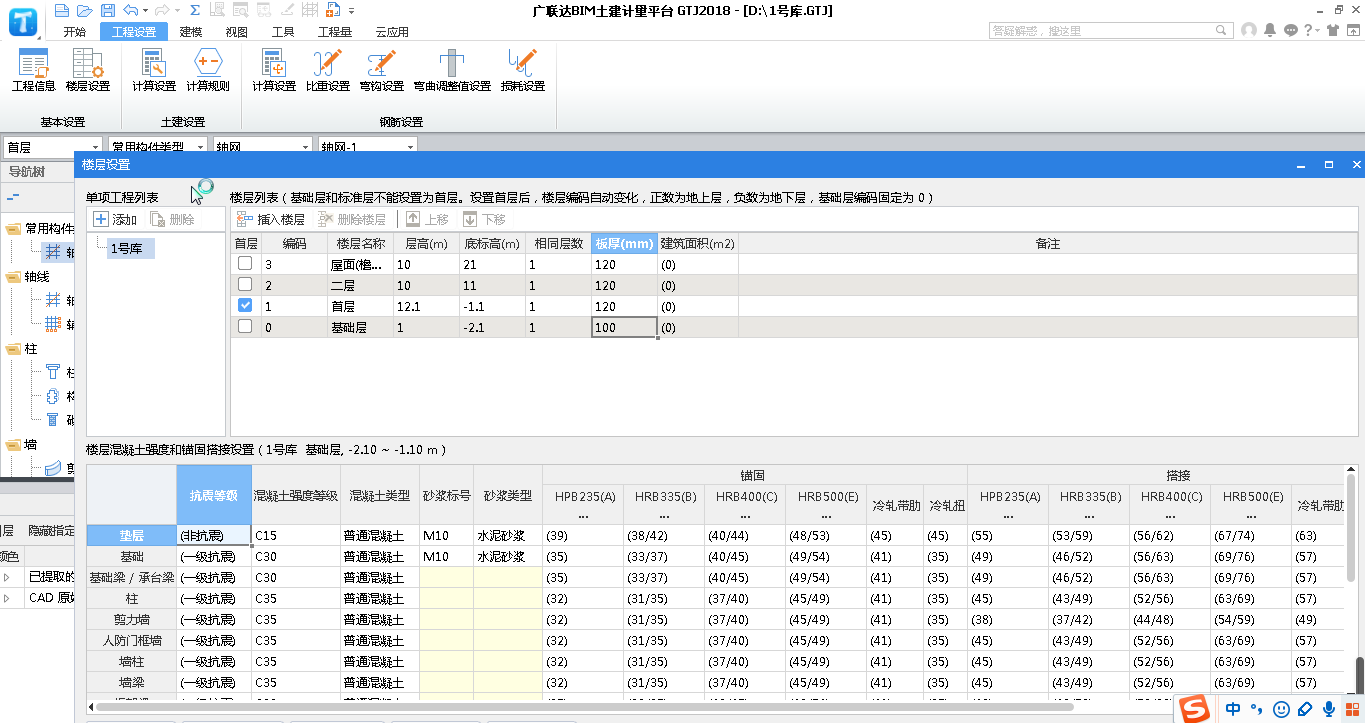Screen dimensions: 1365x723
Task: Click 删除 in the project list toolbar
Action: point(172,219)
